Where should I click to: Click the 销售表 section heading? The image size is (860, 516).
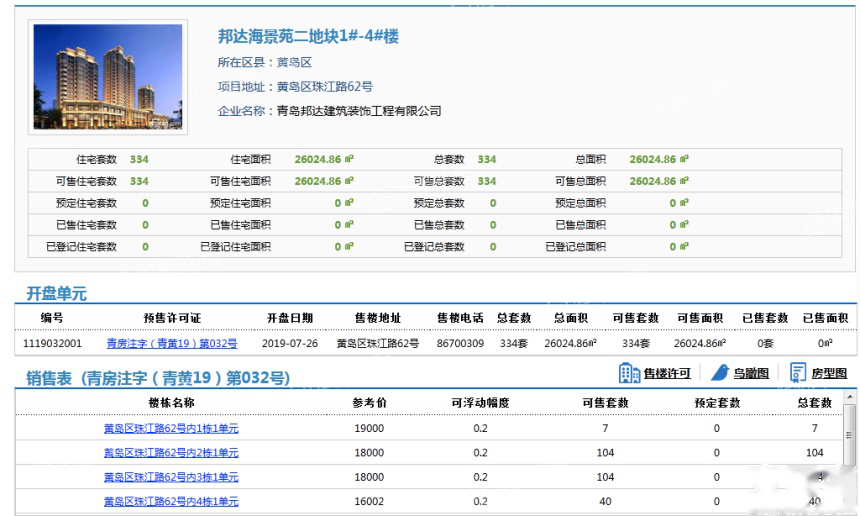click(159, 378)
